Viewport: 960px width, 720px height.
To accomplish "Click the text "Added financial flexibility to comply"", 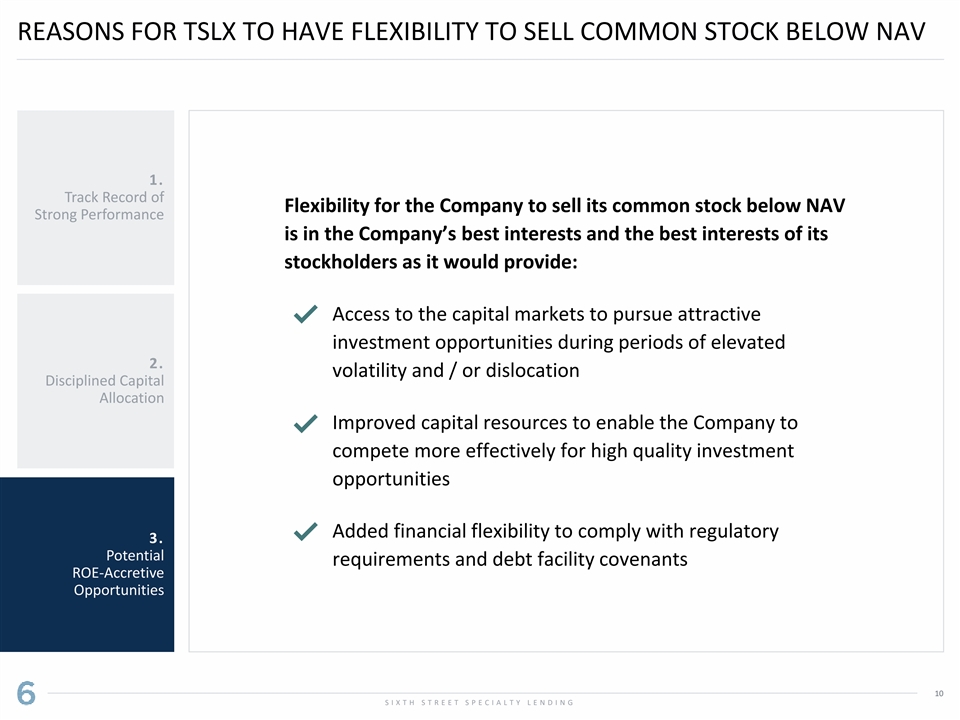I will [555, 531].
